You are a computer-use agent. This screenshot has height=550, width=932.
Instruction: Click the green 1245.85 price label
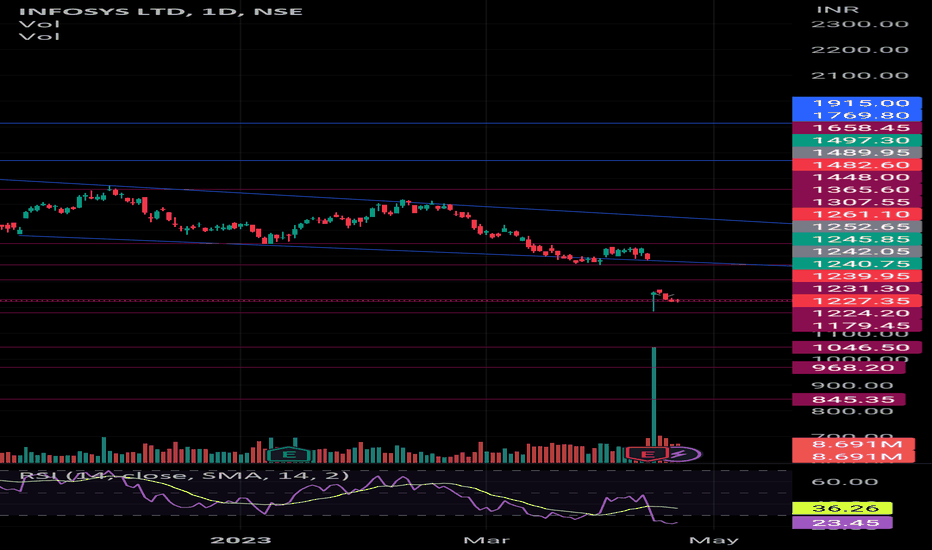(857, 240)
